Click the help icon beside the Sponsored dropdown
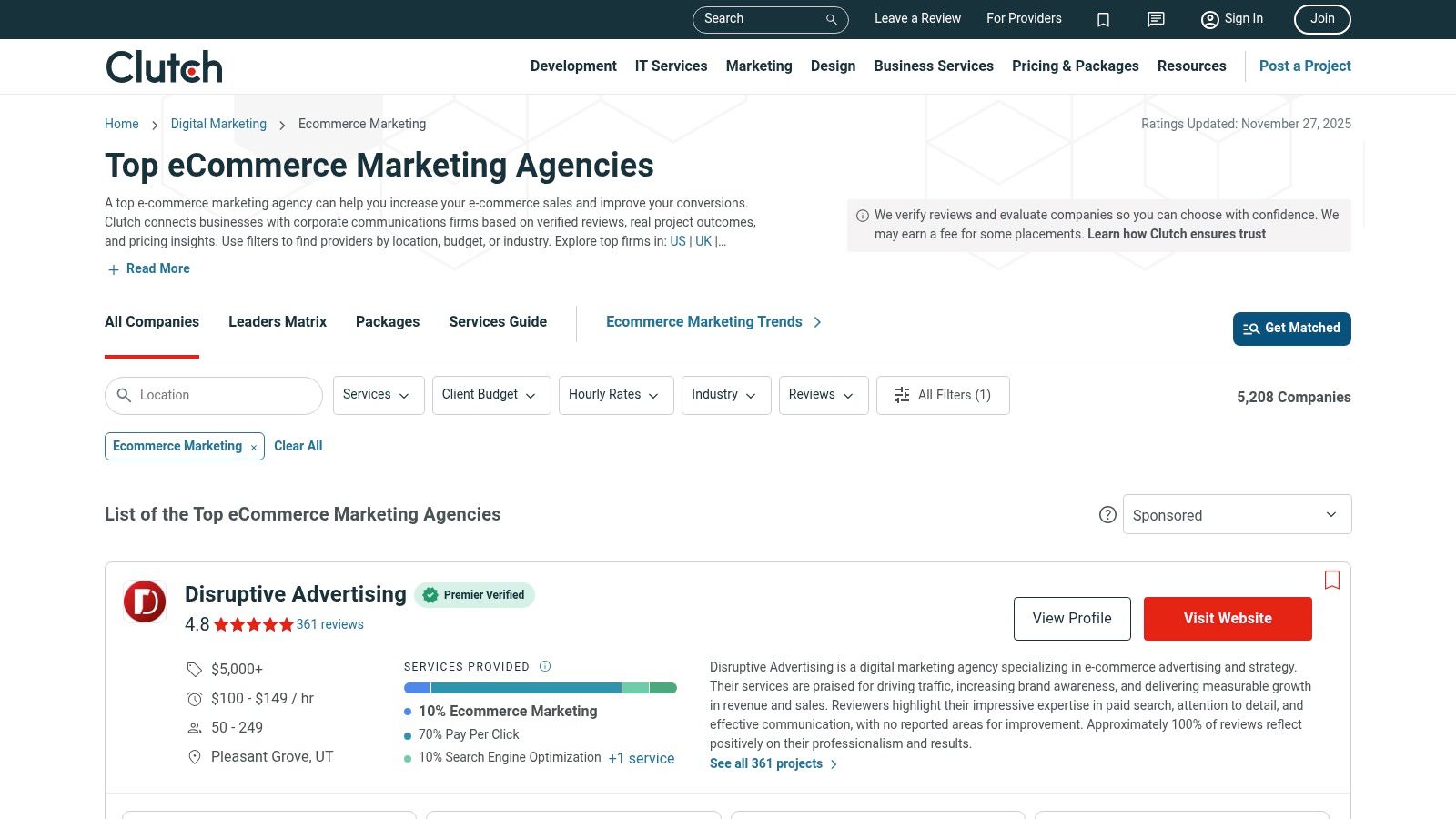The image size is (1456, 819). (x=1107, y=514)
